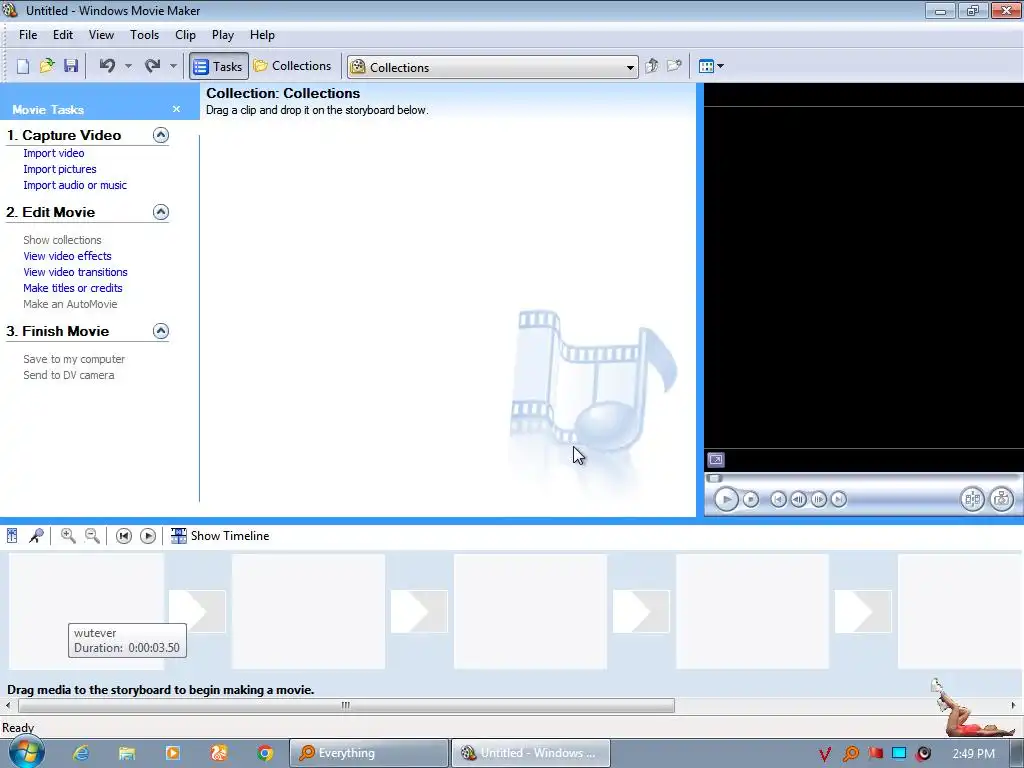Collapse the Edit Movie section
Screen dimensions: 1024x768
(x=161, y=212)
